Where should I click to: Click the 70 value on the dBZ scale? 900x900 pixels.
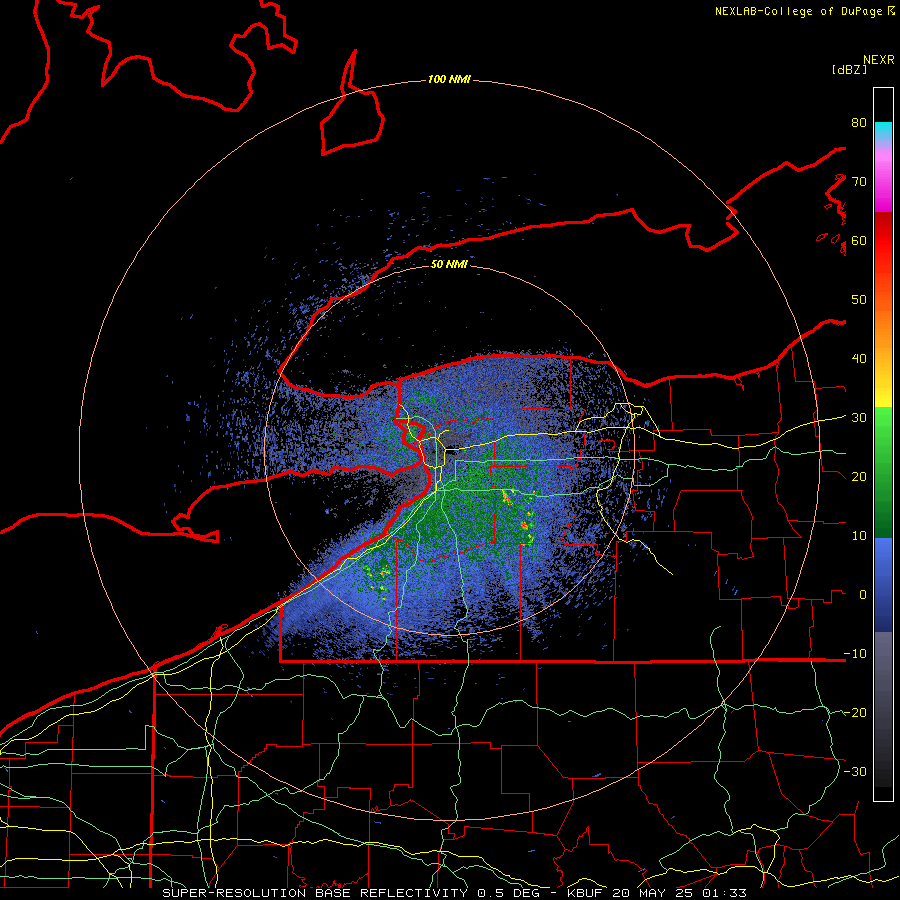(859, 181)
